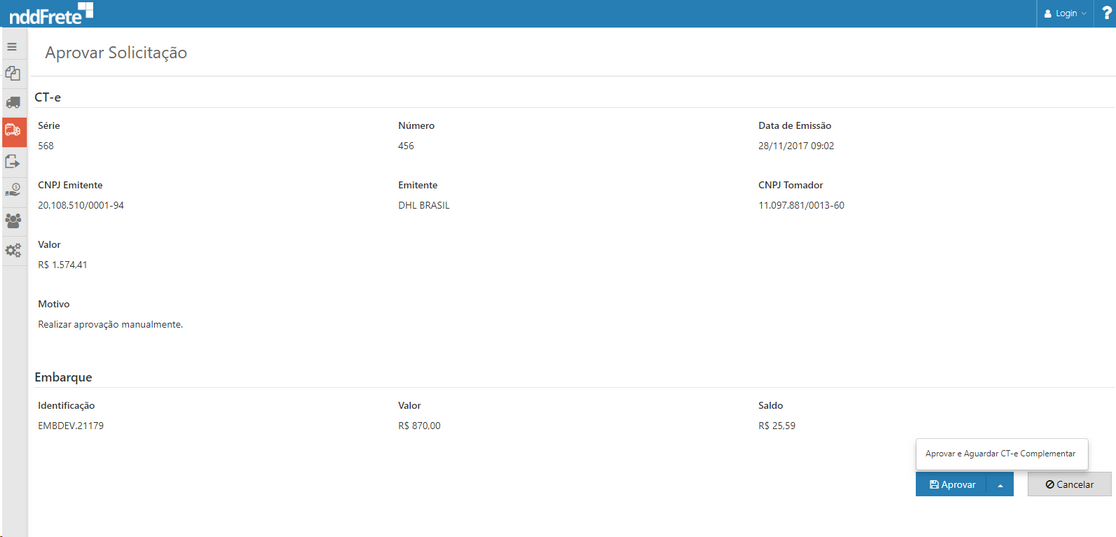Toggle the hamburger menu in the sidebar
The width and height of the screenshot is (1116, 537).
click(13, 46)
